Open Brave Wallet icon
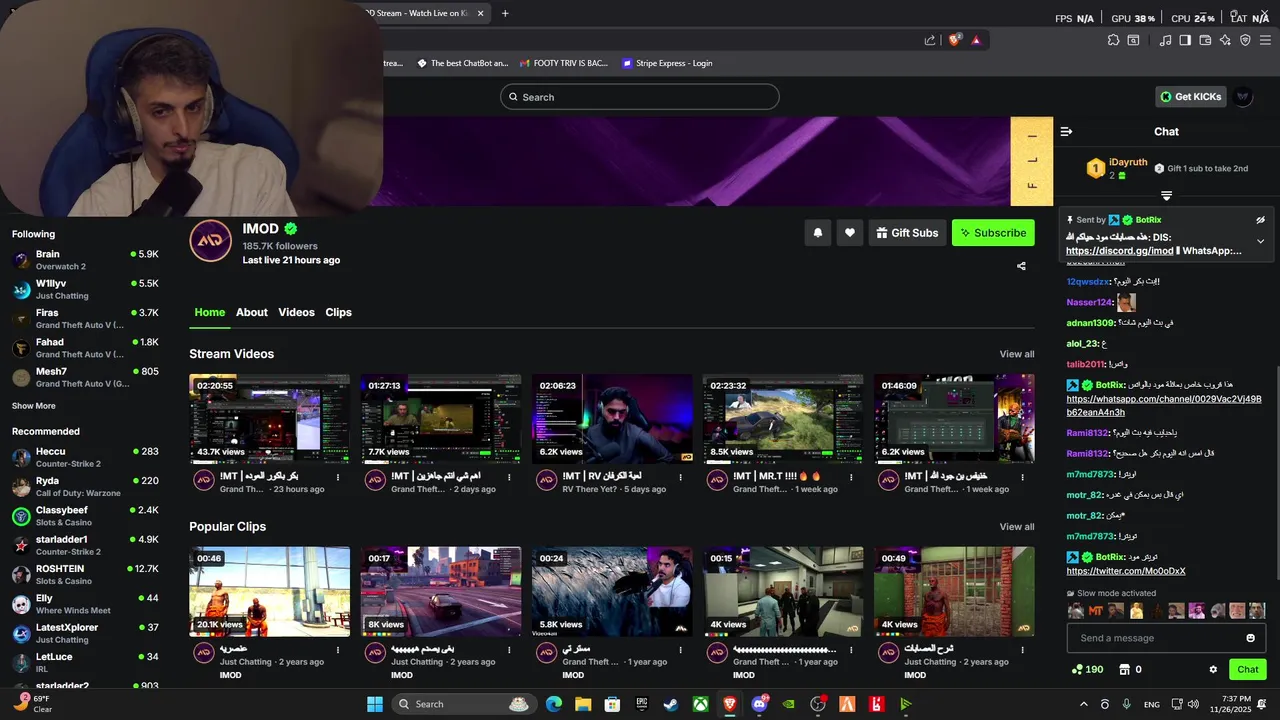This screenshot has width=1280, height=720. coord(1205,40)
